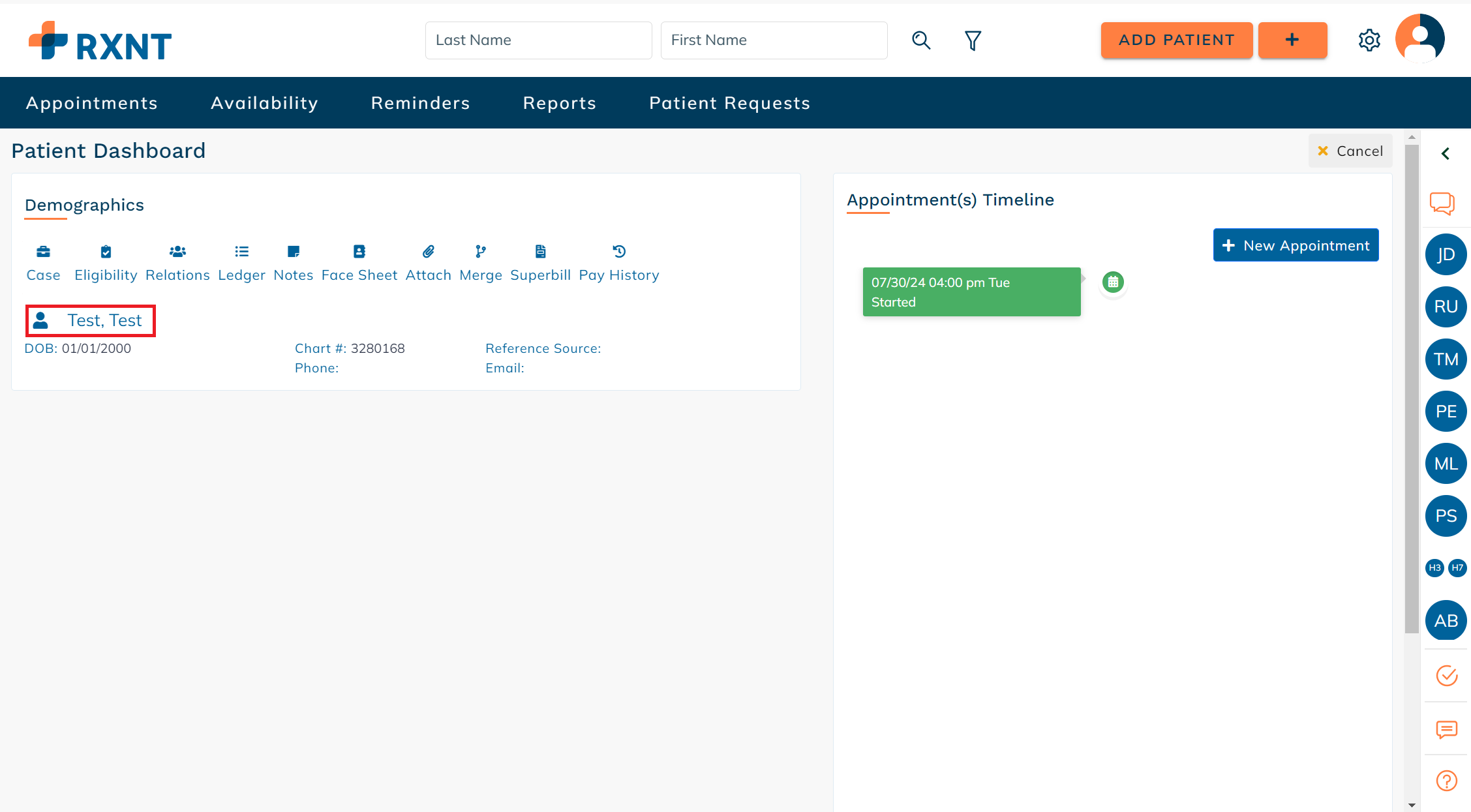Open the Pay History icon
The width and height of the screenshot is (1471, 812).
(619, 252)
